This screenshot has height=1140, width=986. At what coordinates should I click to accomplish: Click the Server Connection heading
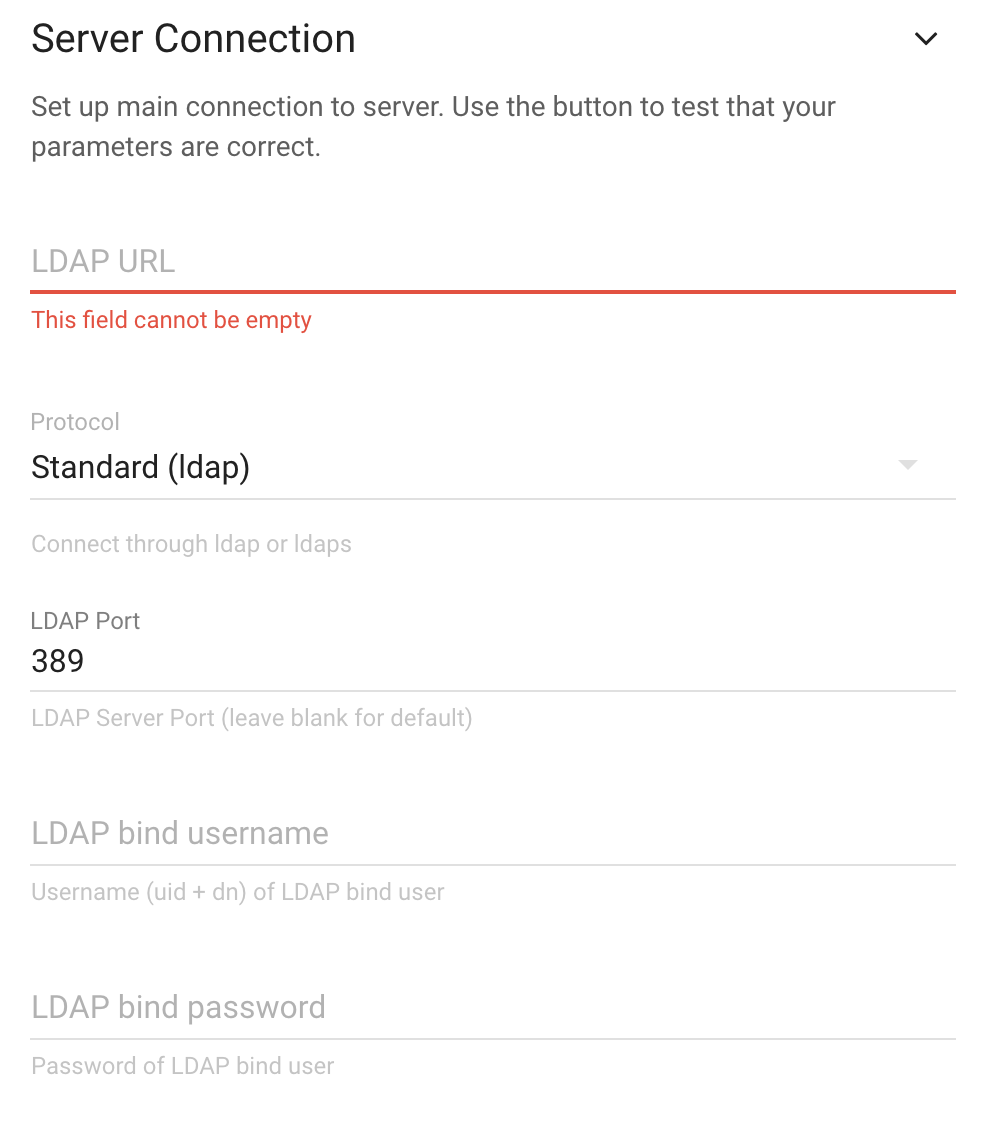point(193,39)
